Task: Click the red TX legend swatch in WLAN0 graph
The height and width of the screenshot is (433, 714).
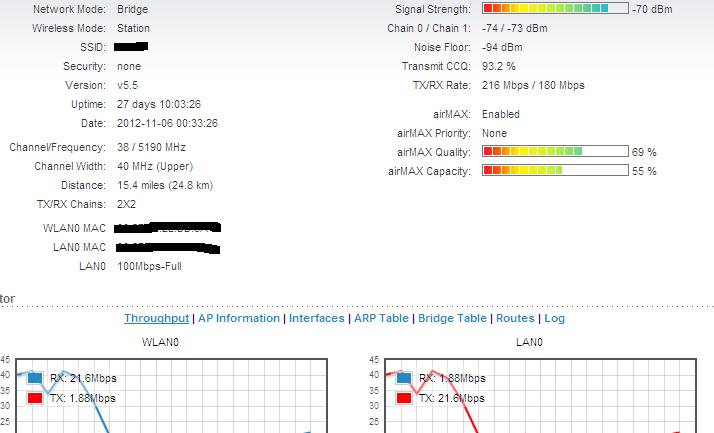Action: 35,398
